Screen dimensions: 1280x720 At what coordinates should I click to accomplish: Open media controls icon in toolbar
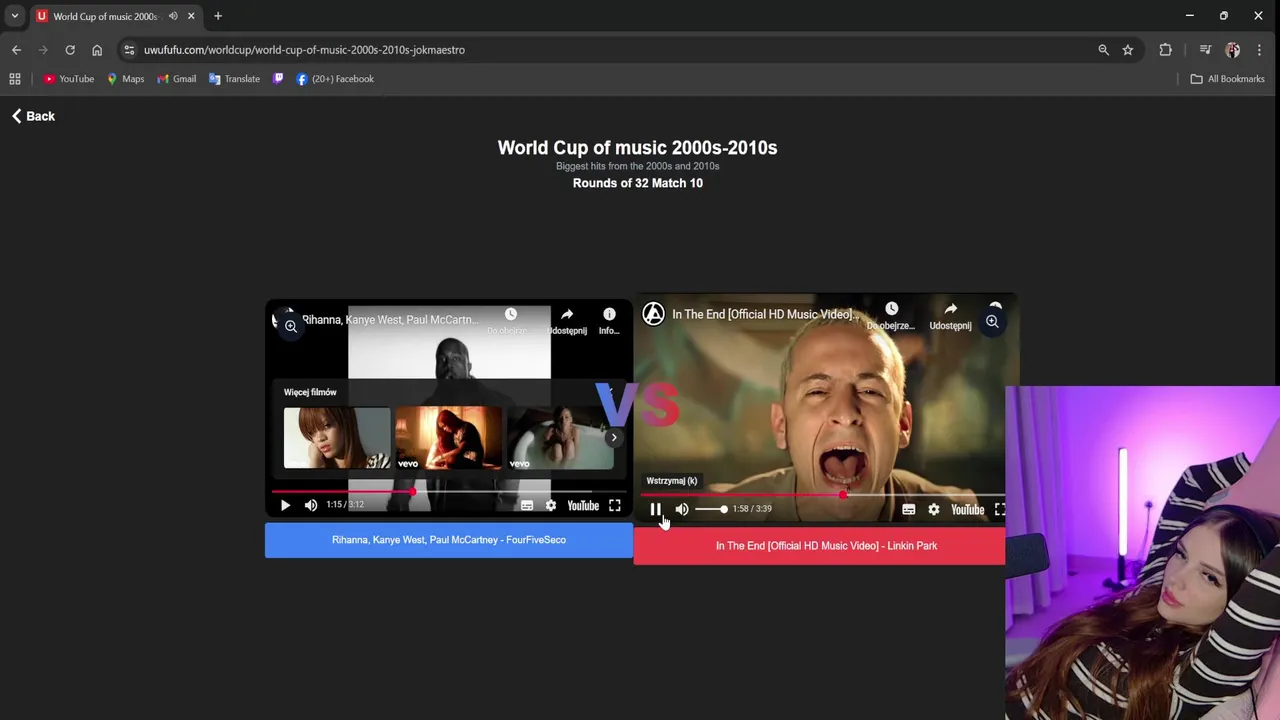1205,50
